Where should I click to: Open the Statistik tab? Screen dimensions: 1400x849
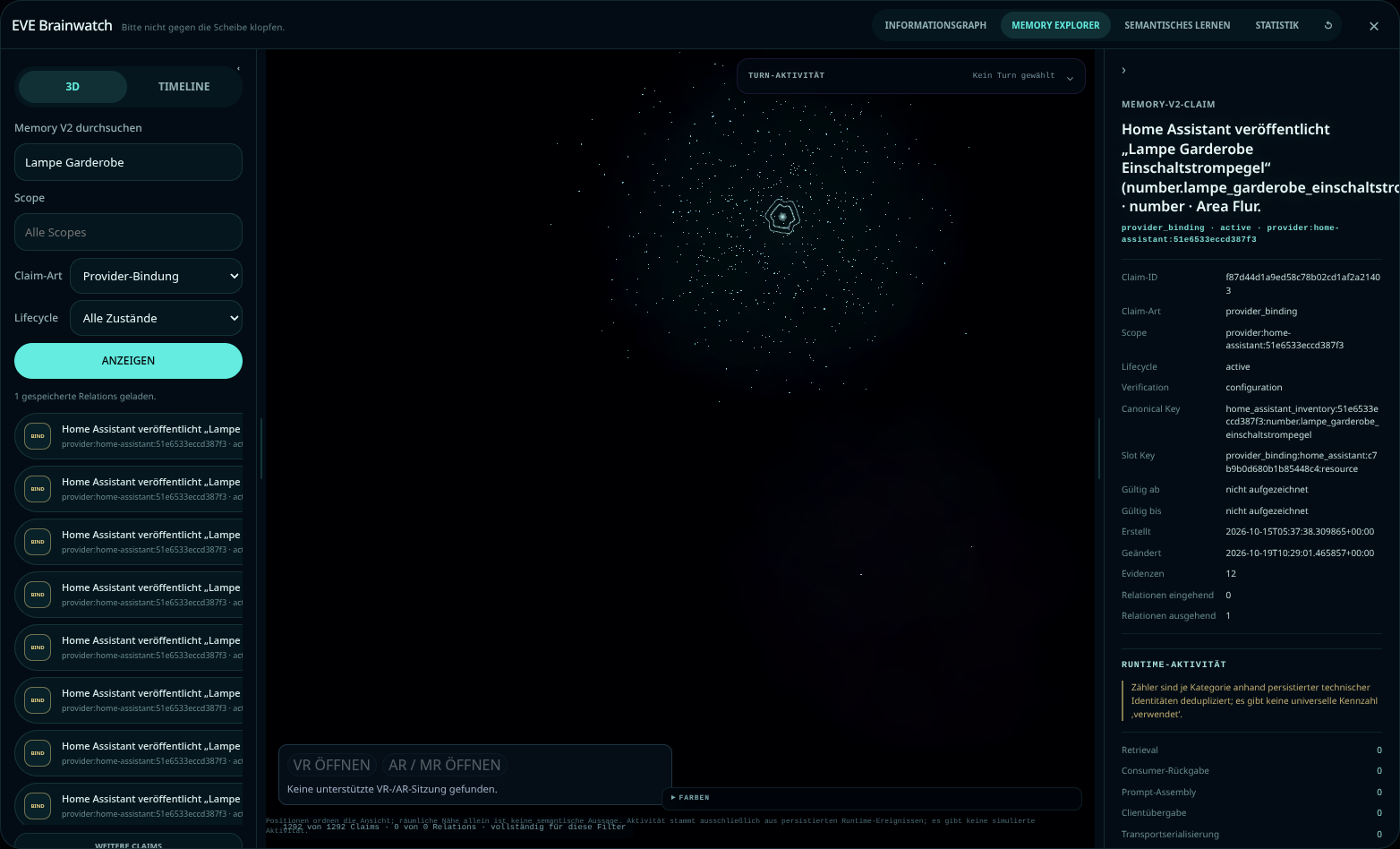1276,25
